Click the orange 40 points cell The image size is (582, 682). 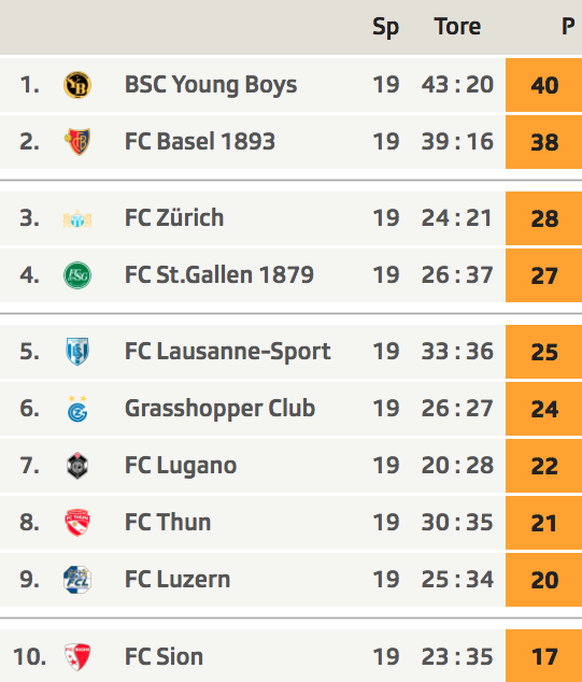[x=544, y=85]
